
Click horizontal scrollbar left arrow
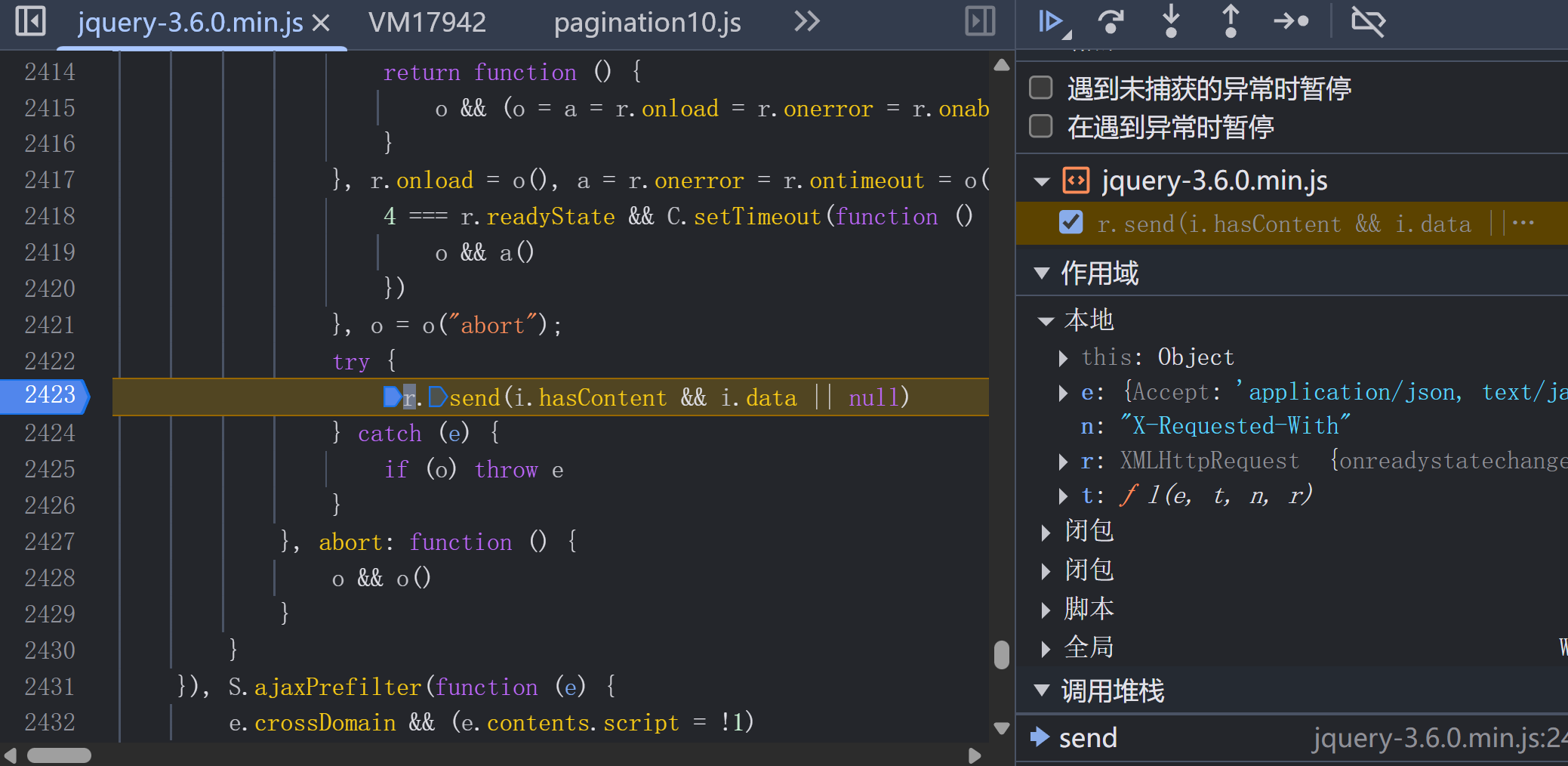click(x=10, y=755)
